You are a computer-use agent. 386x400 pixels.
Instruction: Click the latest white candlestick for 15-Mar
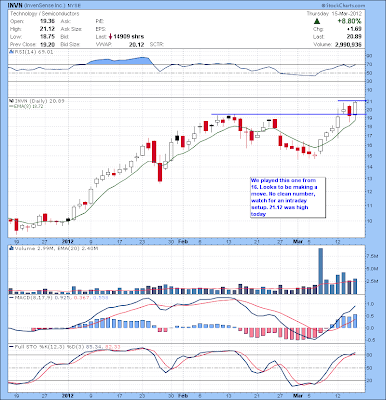(x=355, y=108)
